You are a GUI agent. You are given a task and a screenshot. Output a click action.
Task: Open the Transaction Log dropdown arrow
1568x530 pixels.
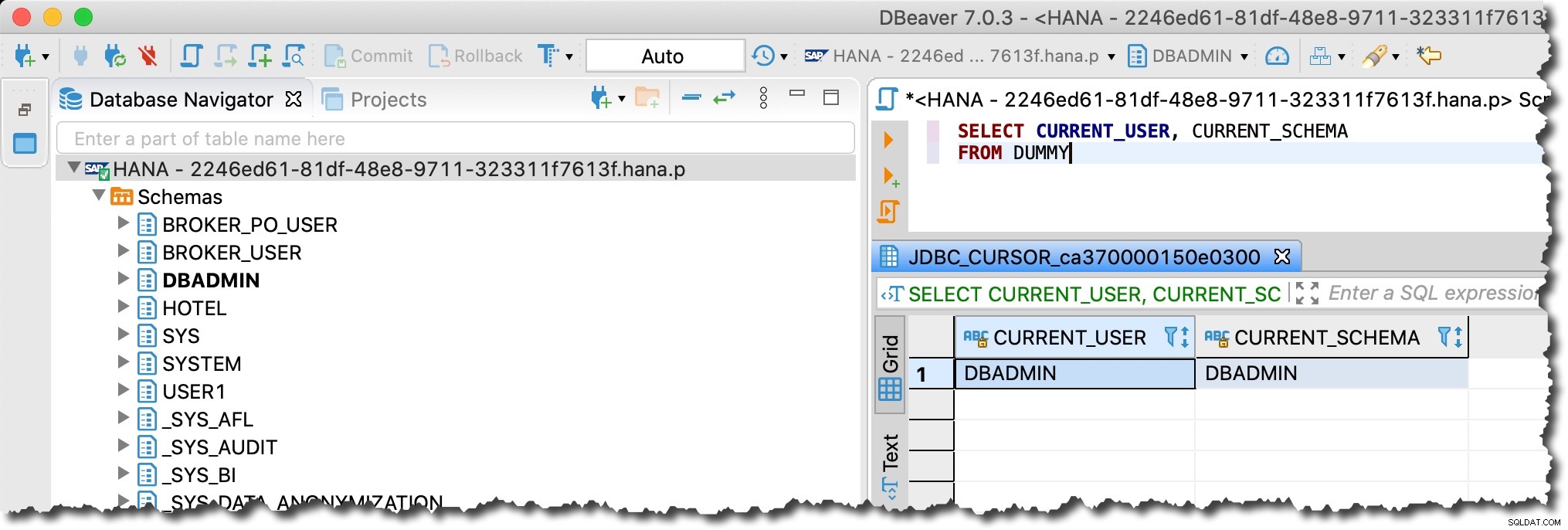(x=784, y=56)
